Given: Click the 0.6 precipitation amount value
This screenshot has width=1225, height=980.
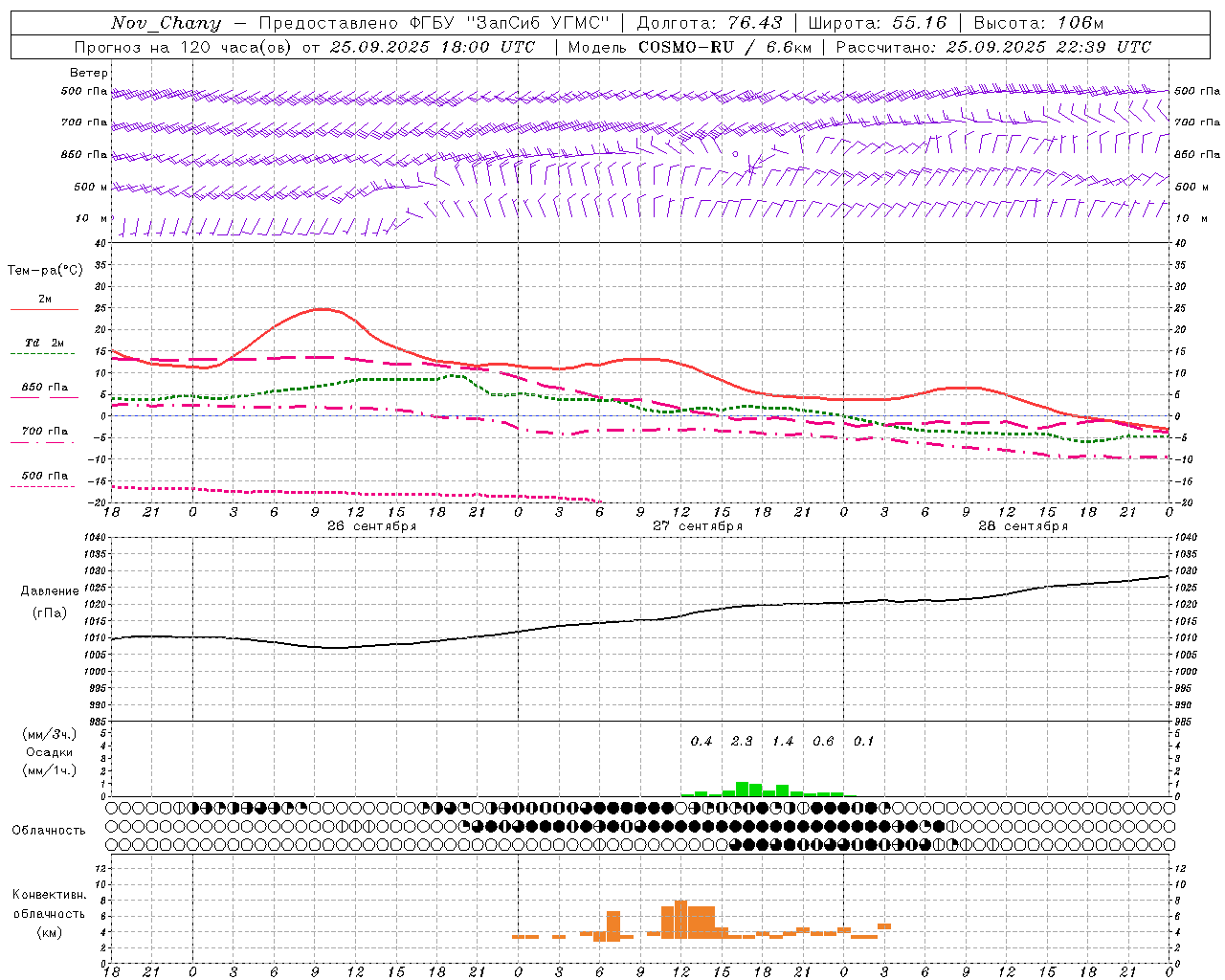Looking at the screenshot, I should click(x=823, y=741).
